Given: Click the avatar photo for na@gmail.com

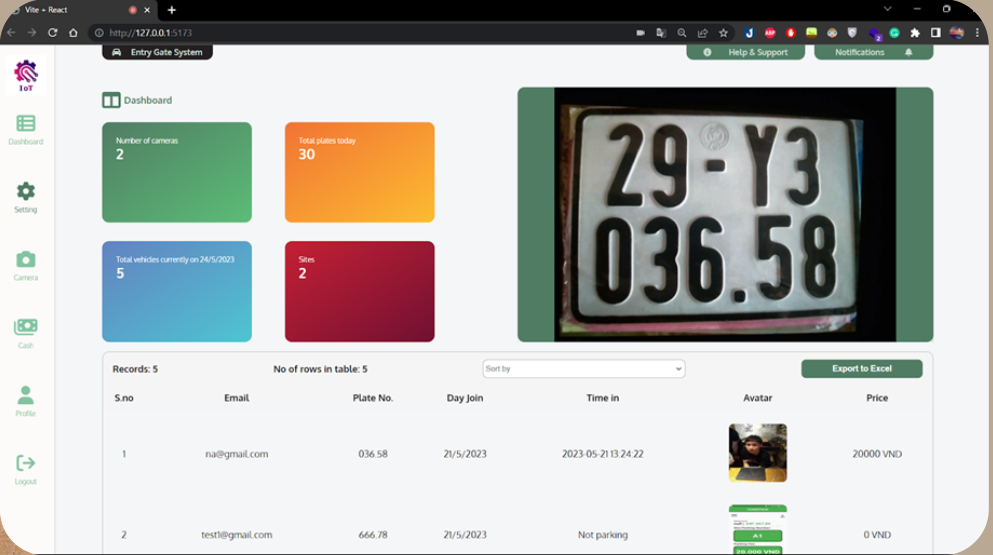Looking at the screenshot, I should point(757,453).
